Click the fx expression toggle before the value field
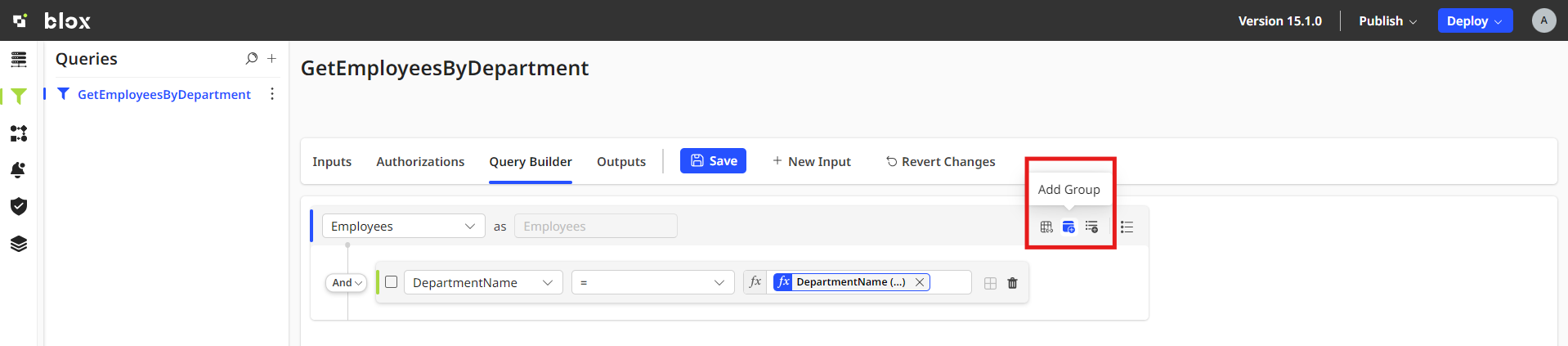Viewport: 1568px width, 346px height. [755, 282]
